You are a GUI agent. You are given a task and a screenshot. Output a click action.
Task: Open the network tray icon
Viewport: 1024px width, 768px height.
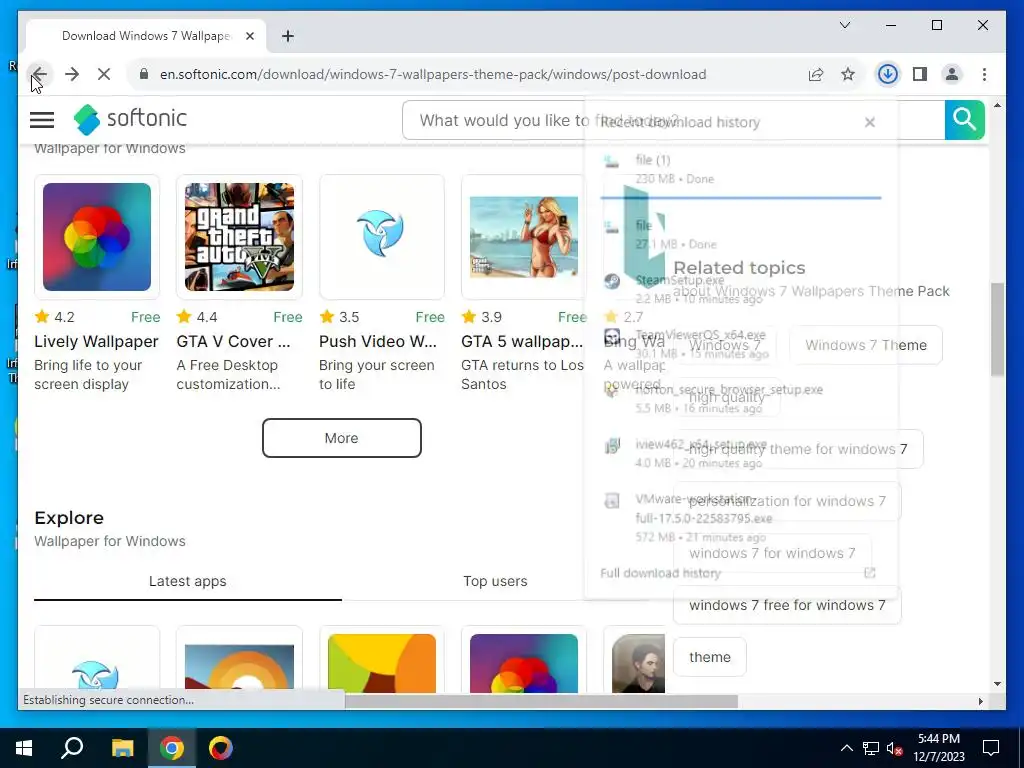[871, 748]
